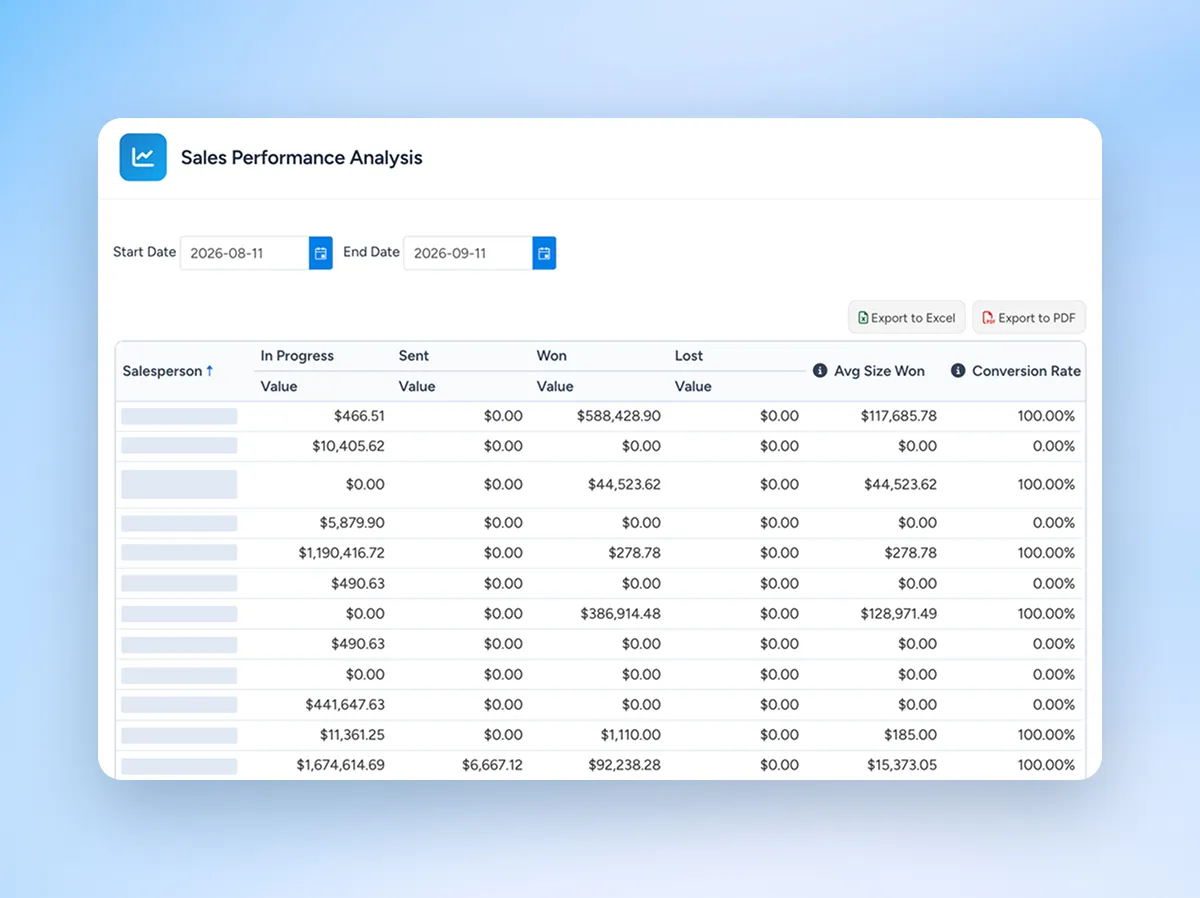Image resolution: width=1200 pixels, height=898 pixels.
Task: Select the $1,110.00 Won value
Action: tap(631, 735)
